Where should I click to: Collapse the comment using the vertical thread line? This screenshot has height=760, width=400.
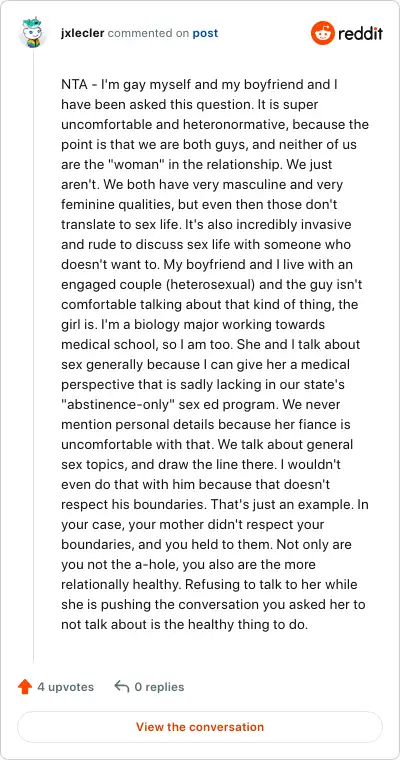point(33,356)
